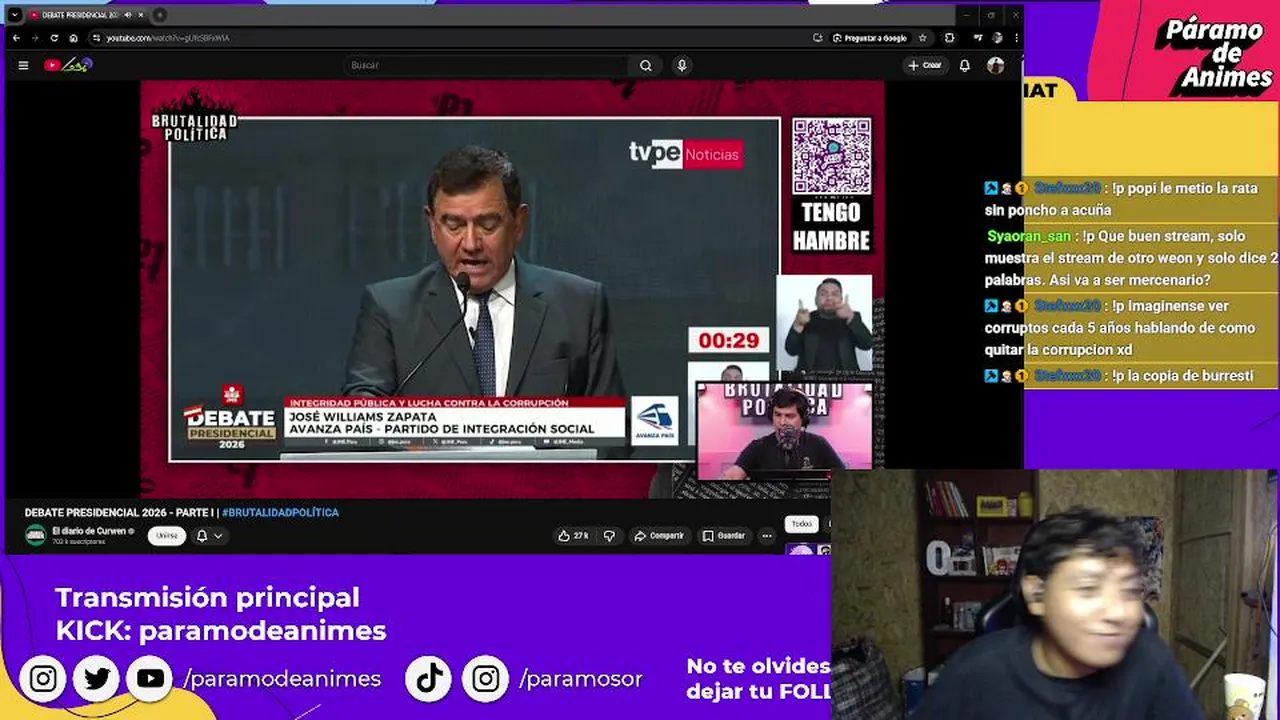Screen dimensions: 1280x720
Task: Expand the channel notification bell dropdown
Action: pos(208,536)
